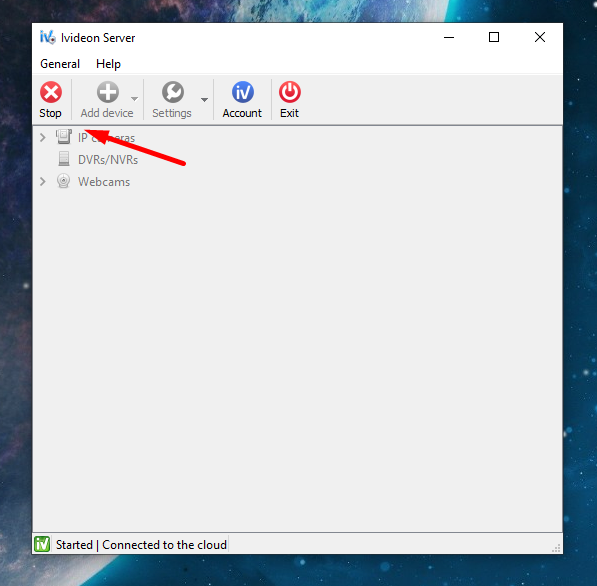Click the red Exit power icon
Viewport: 597px width, 586px height.
[x=290, y=92]
